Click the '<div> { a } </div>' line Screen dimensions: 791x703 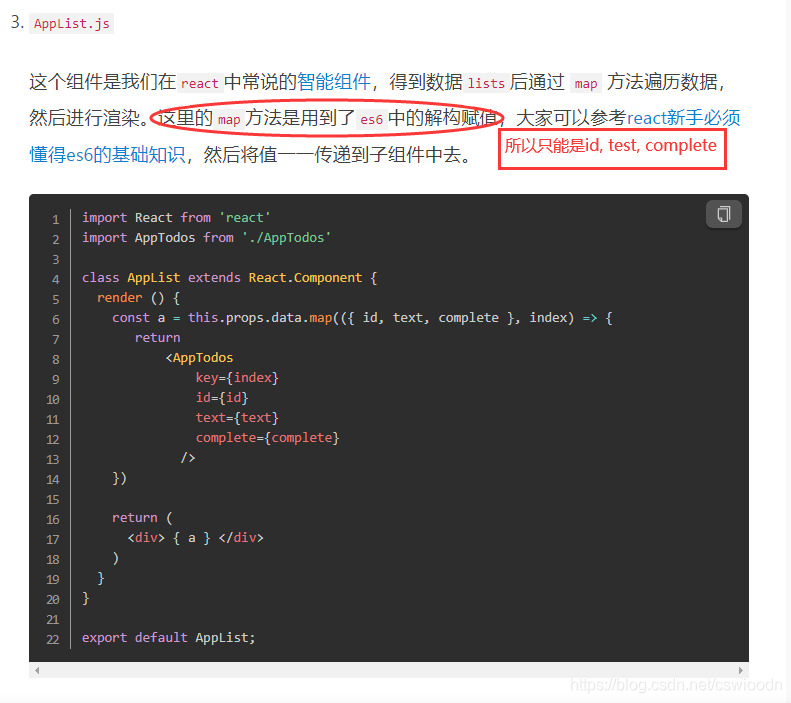point(195,538)
